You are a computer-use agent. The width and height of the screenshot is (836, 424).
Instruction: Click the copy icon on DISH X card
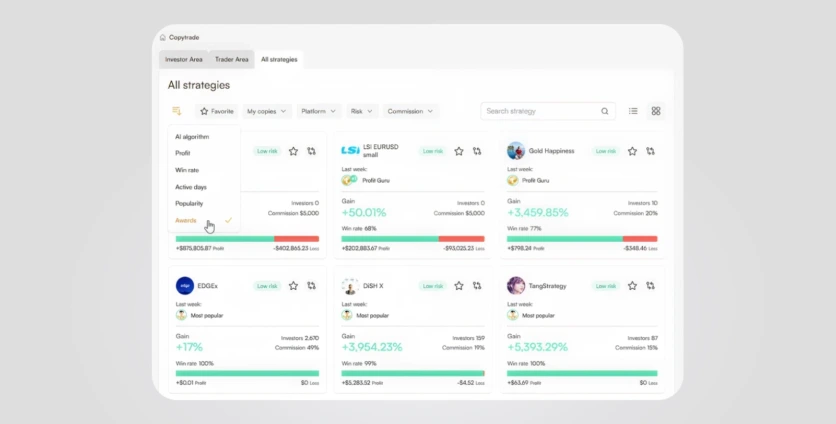(477, 285)
